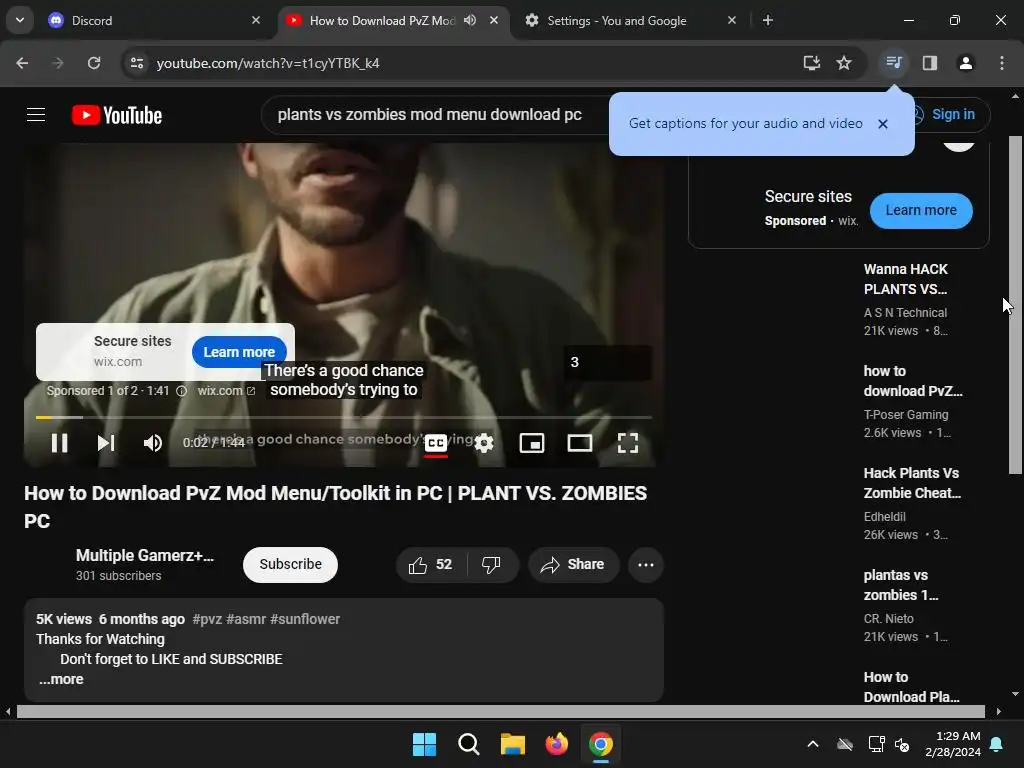This screenshot has width=1024, height=768.
Task: Open the notifications bell in the system tray
Action: point(997,744)
